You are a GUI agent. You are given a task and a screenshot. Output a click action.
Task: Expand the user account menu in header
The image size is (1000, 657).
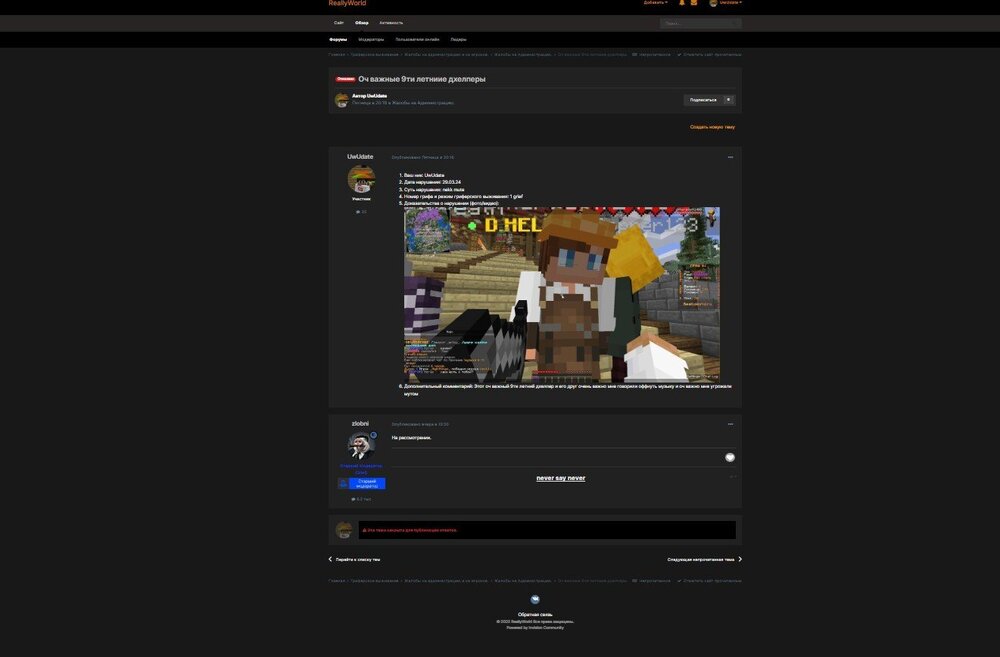tap(726, 3)
